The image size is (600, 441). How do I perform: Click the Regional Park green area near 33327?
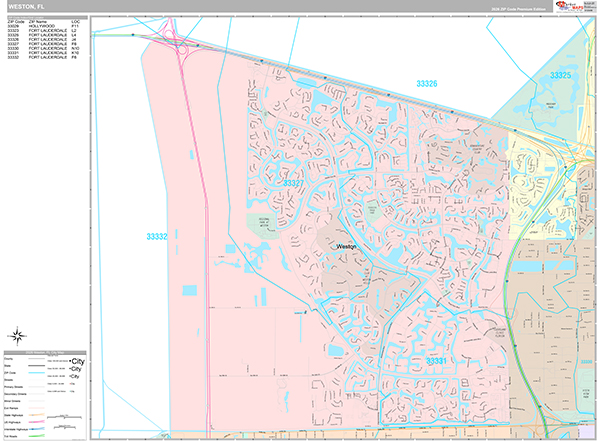tap(262, 225)
